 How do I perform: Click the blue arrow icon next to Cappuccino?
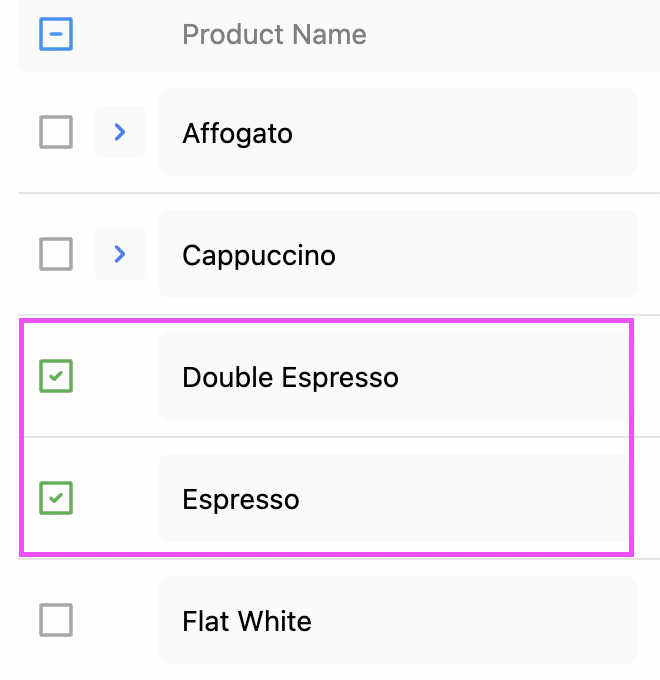point(120,254)
